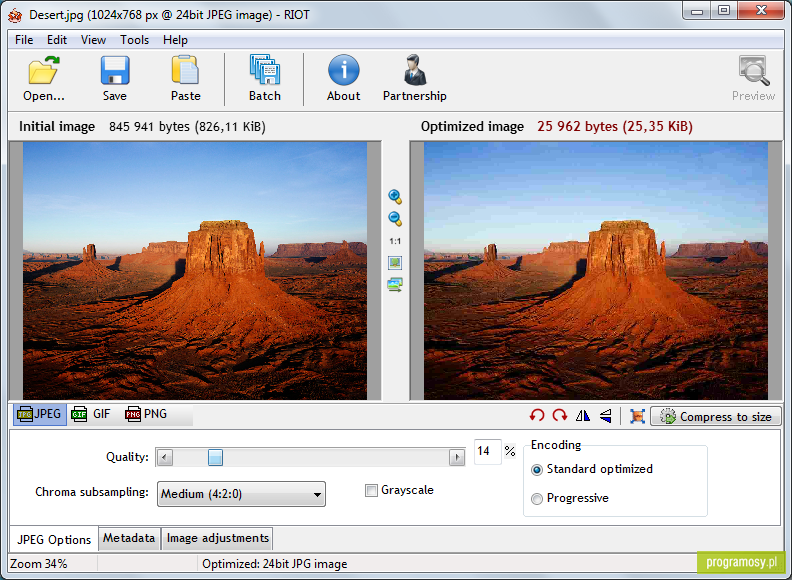
Task: Open the About info dialog
Action: tap(343, 78)
